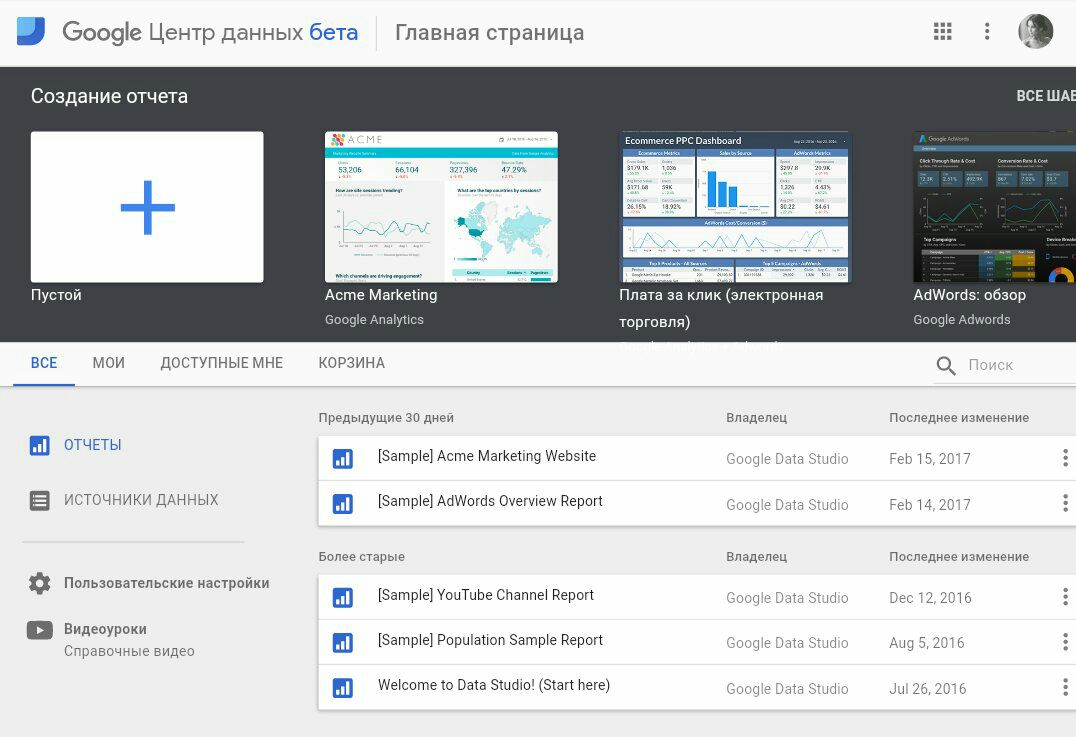Choose the Acme Marketing template thumbnail

tap(441, 207)
